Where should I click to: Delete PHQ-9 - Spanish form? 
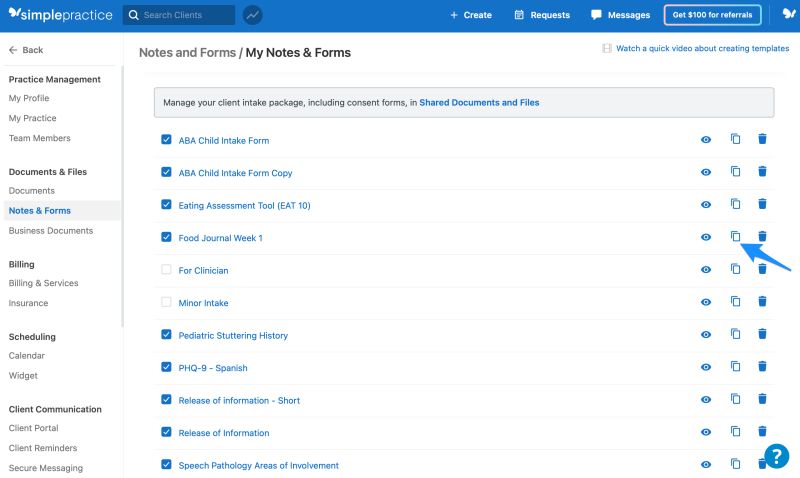762,366
